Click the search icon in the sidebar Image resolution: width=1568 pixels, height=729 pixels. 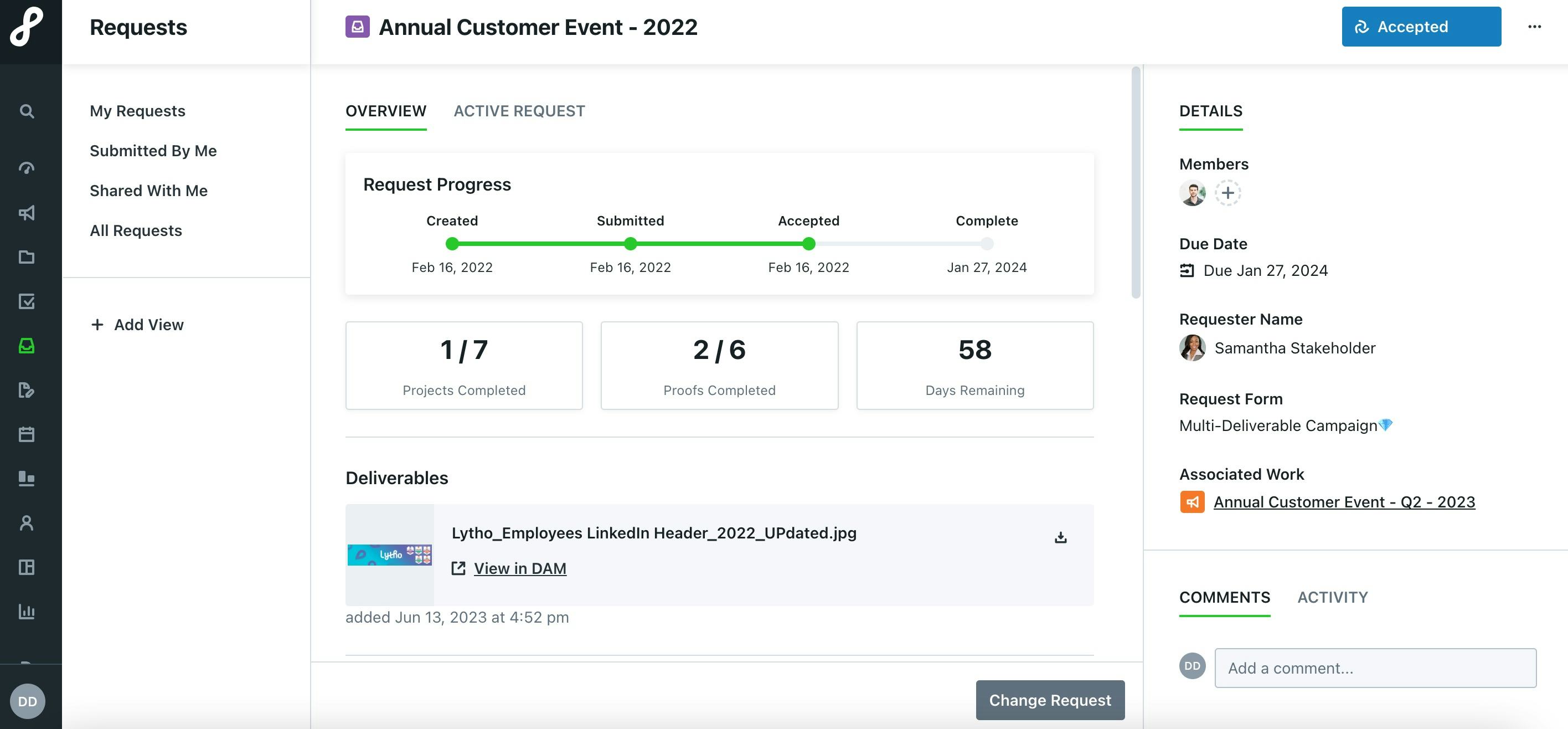pyautogui.click(x=27, y=110)
